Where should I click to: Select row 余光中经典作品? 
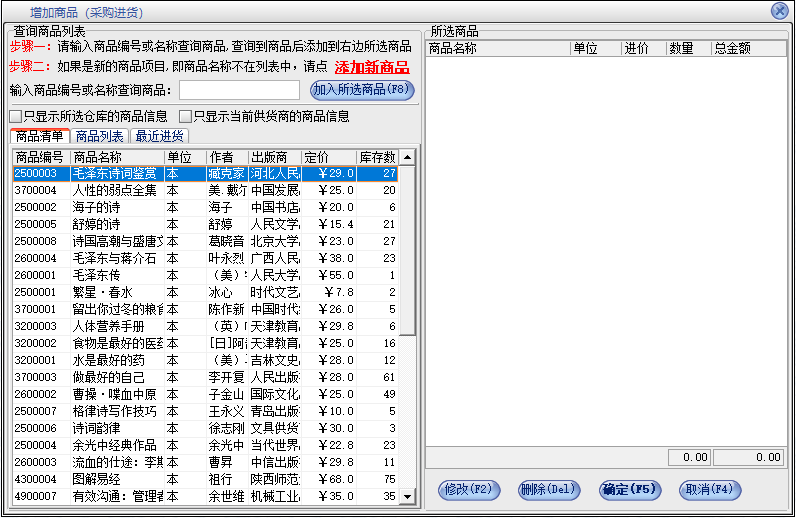pos(205,445)
